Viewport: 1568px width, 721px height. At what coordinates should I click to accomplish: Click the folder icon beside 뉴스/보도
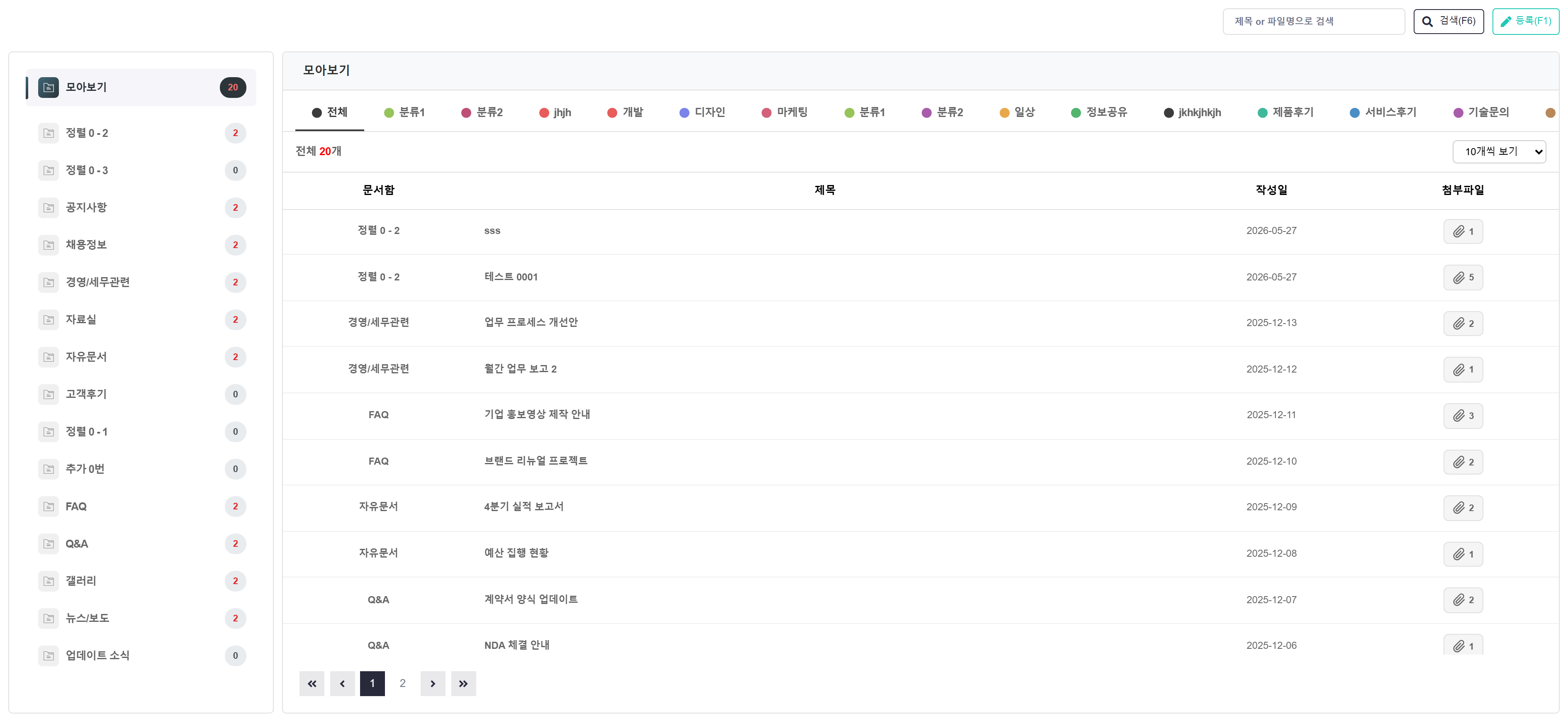tap(49, 619)
